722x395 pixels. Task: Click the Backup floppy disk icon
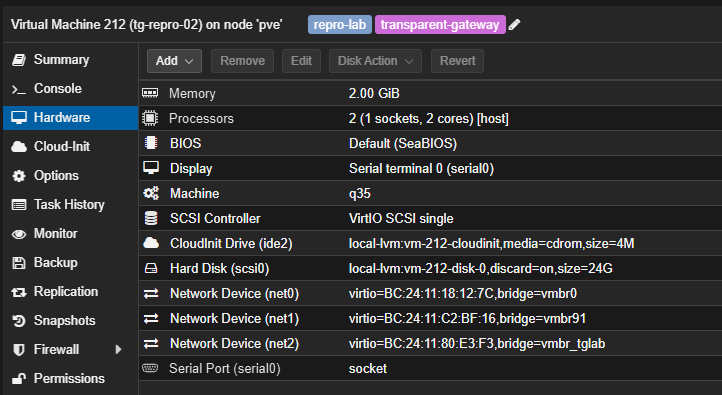(x=19, y=262)
